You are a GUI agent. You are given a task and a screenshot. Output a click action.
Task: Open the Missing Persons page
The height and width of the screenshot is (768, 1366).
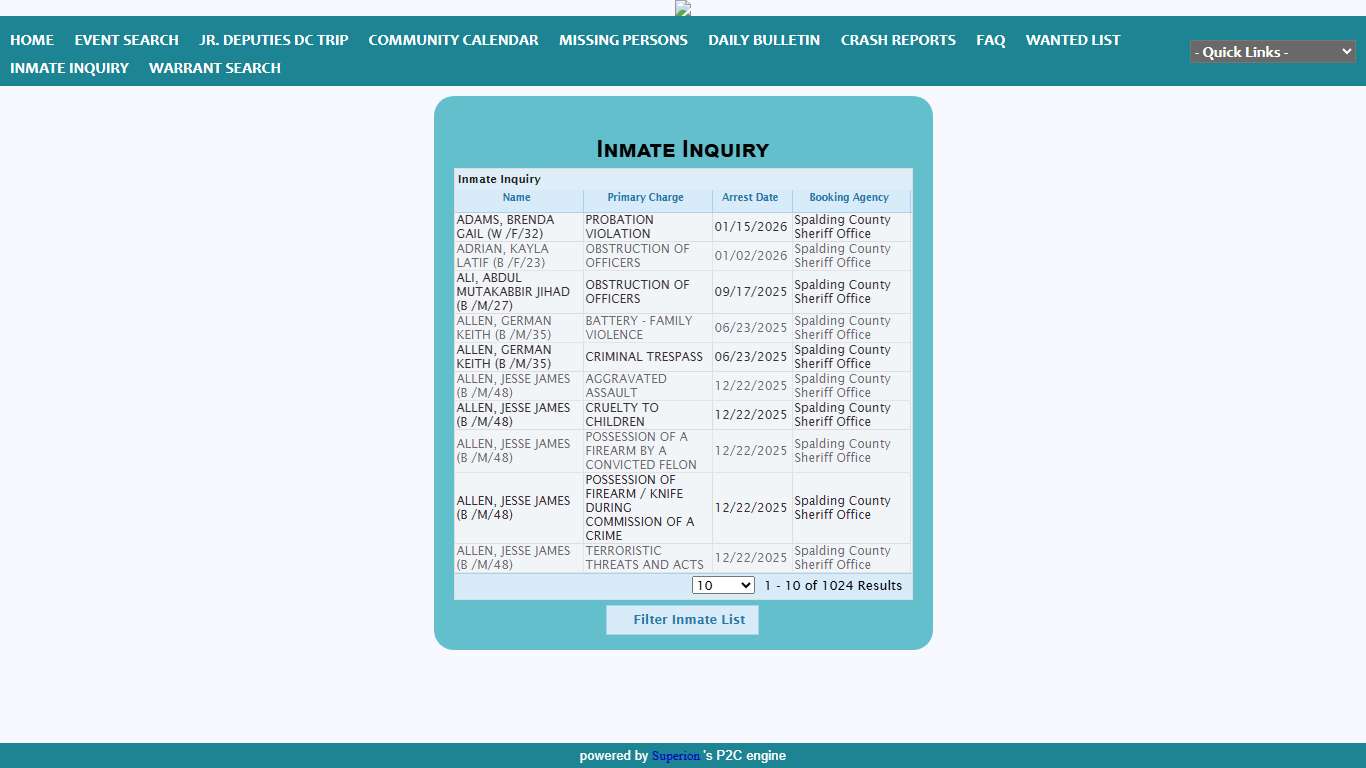point(623,40)
